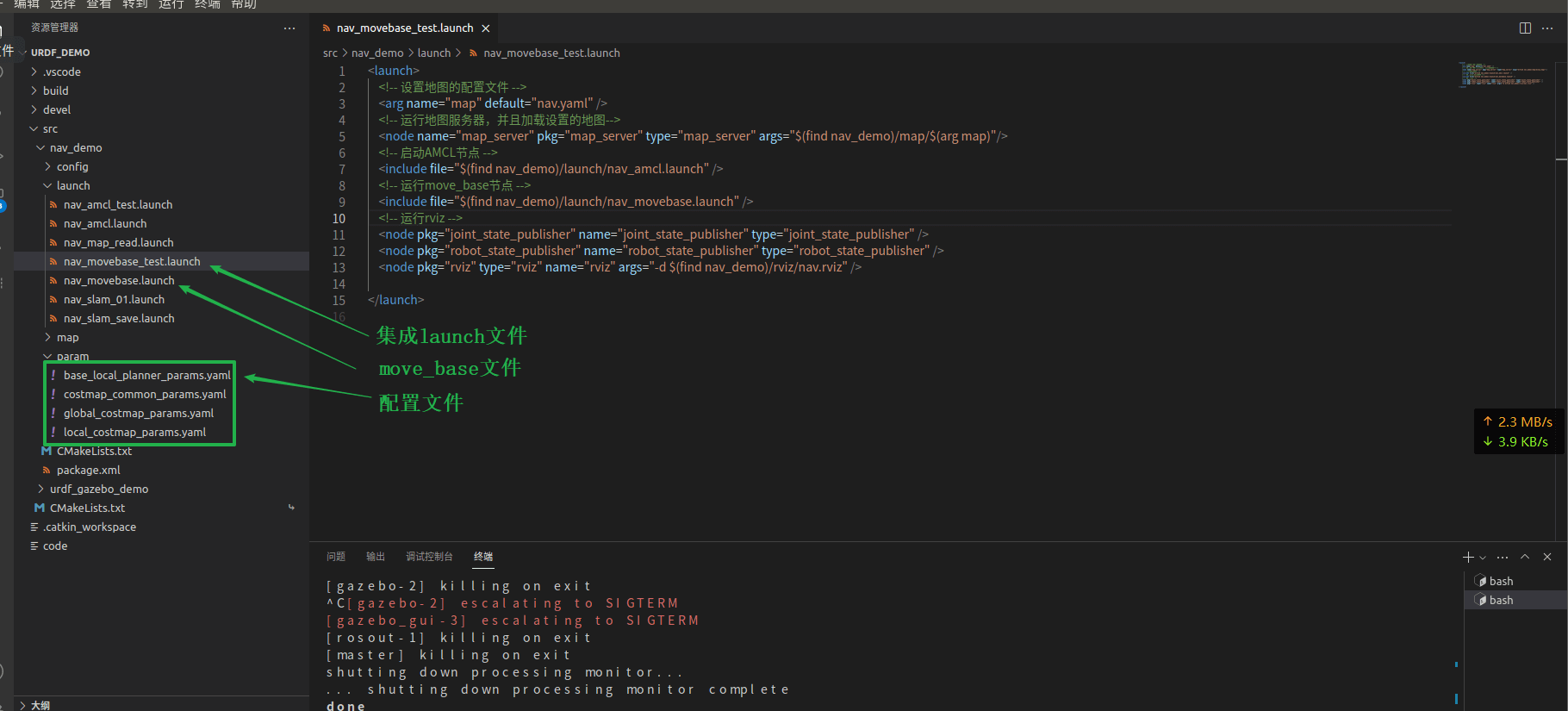Viewport: 1568px width, 711px height.
Task: Click line number 10 in gutter
Action: coord(339,219)
